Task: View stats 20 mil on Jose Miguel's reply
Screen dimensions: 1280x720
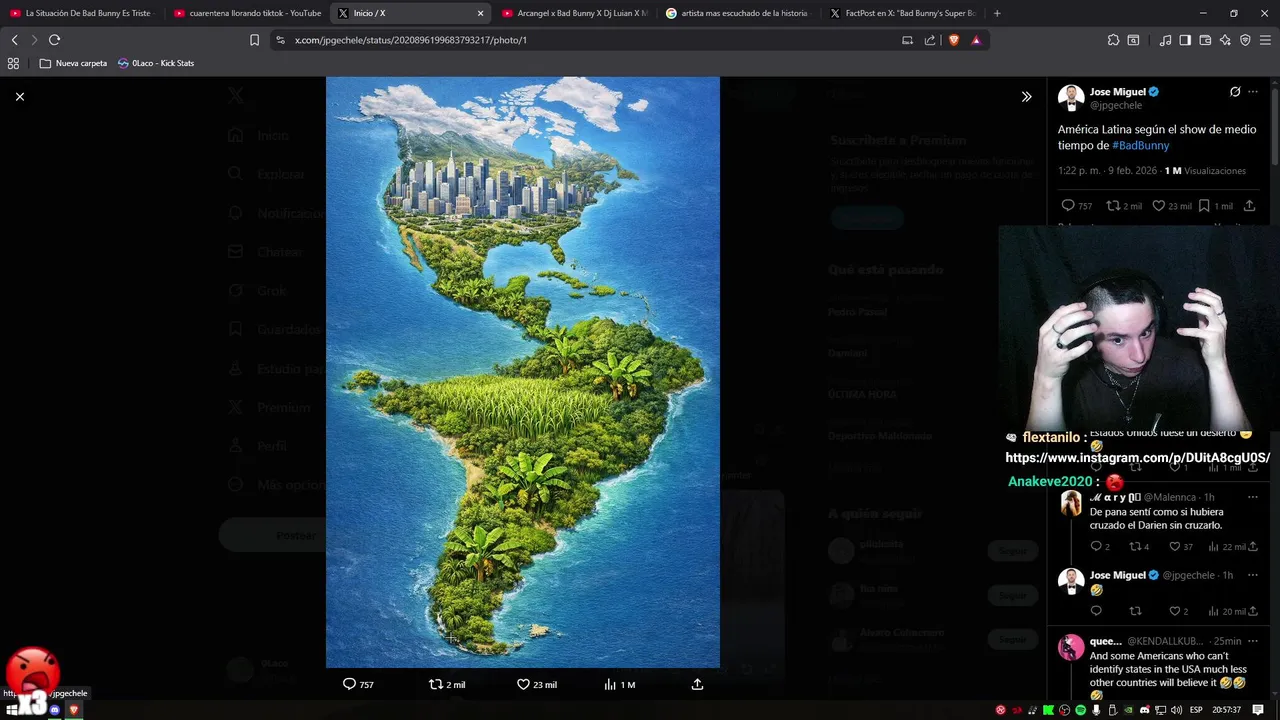Action: [1227, 611]
